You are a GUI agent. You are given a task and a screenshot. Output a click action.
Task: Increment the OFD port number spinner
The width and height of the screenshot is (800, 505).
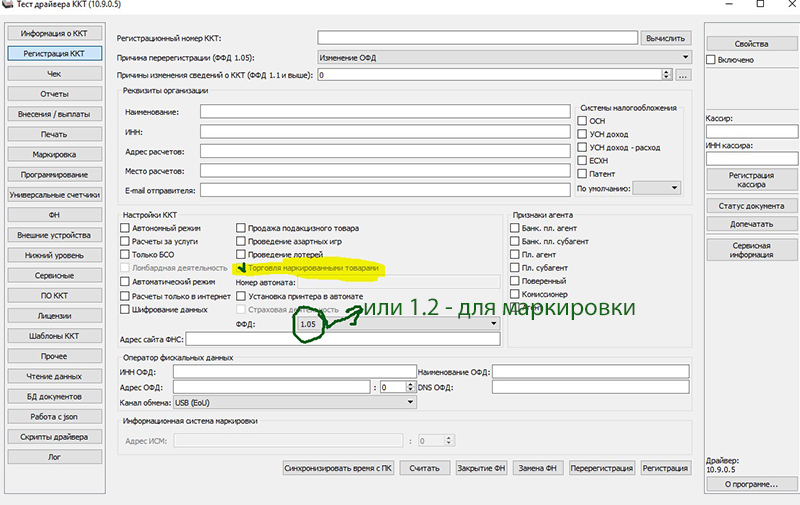pyautogui.click(x=412, y=383)
